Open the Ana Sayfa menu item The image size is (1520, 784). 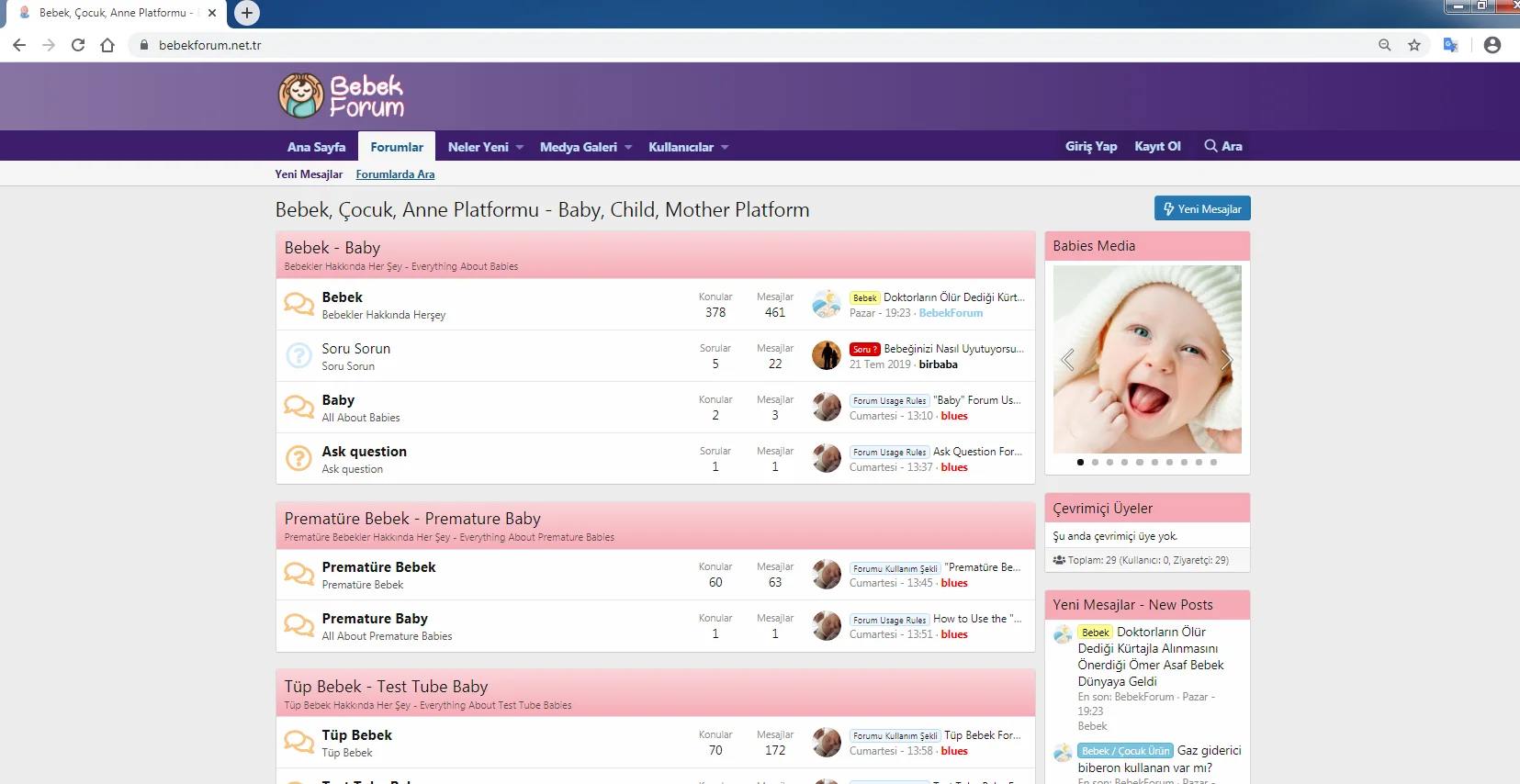[x=316, y=147]
